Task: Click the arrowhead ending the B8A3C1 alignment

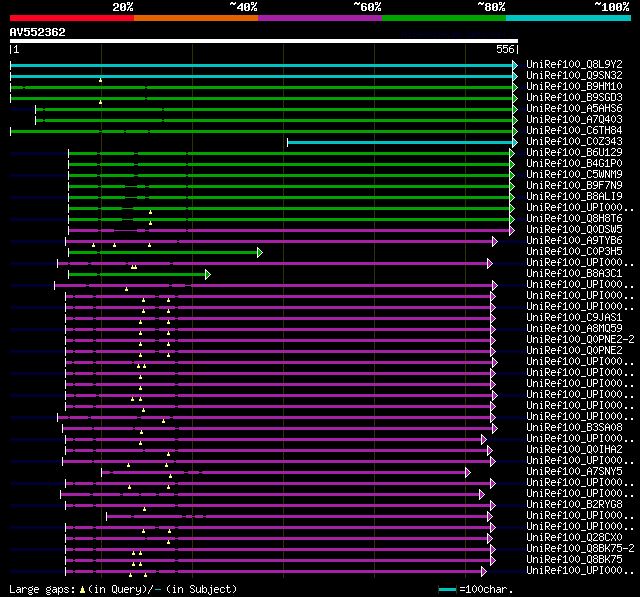Action: coord(208,275)
